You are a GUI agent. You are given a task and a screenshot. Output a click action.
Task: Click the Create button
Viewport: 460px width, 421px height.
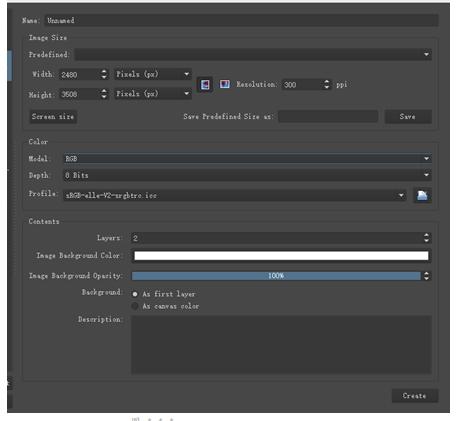point(415,396)
